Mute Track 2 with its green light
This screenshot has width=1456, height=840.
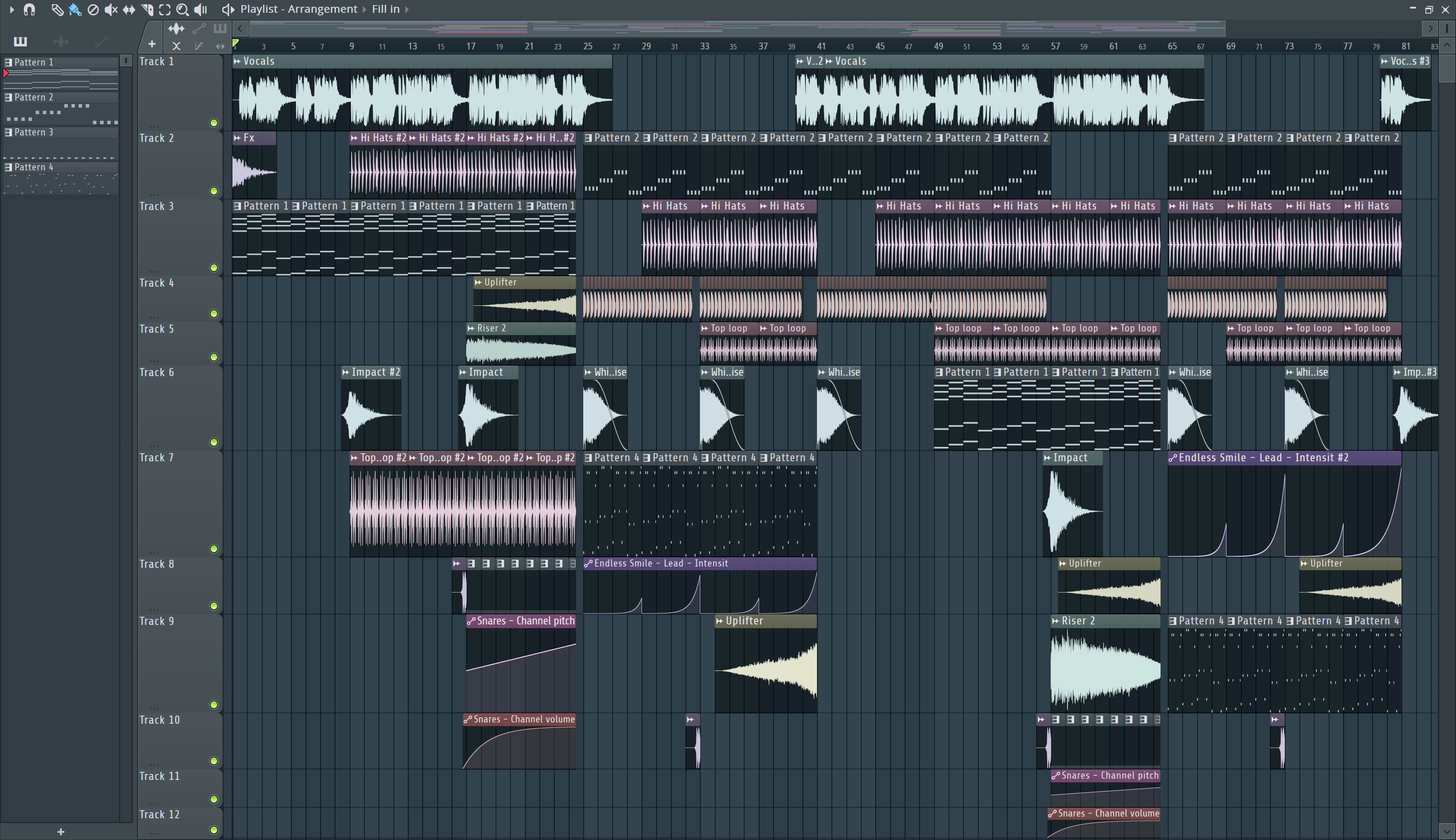pos(214,191)
